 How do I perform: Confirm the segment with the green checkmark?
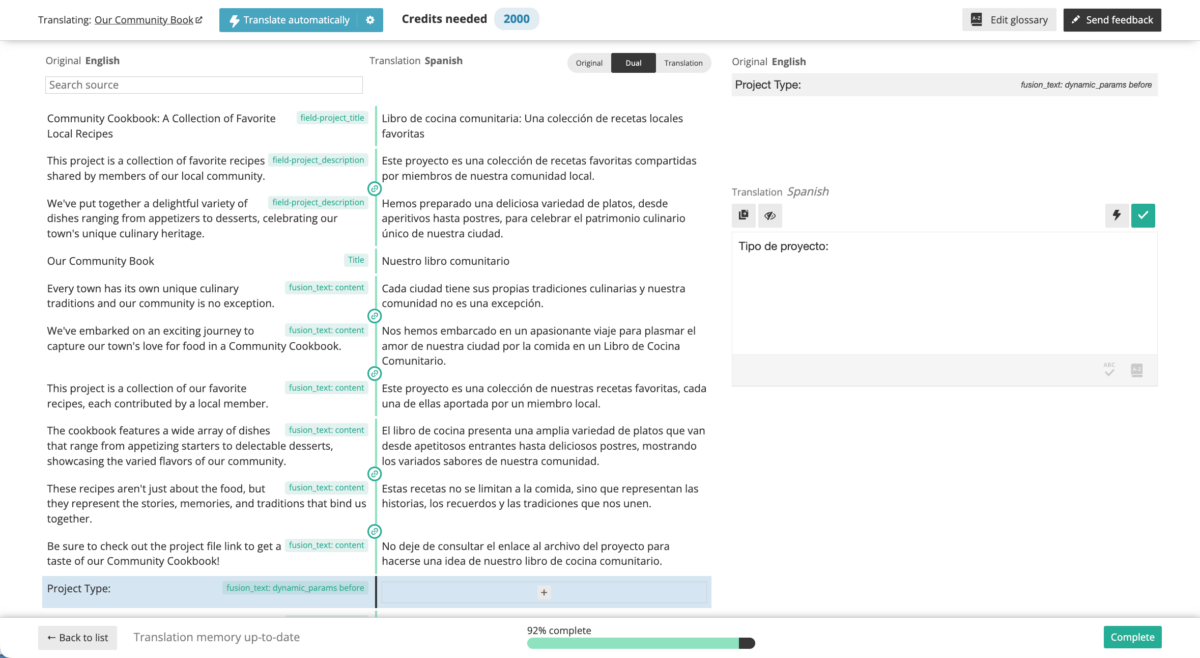point(1142,215)
